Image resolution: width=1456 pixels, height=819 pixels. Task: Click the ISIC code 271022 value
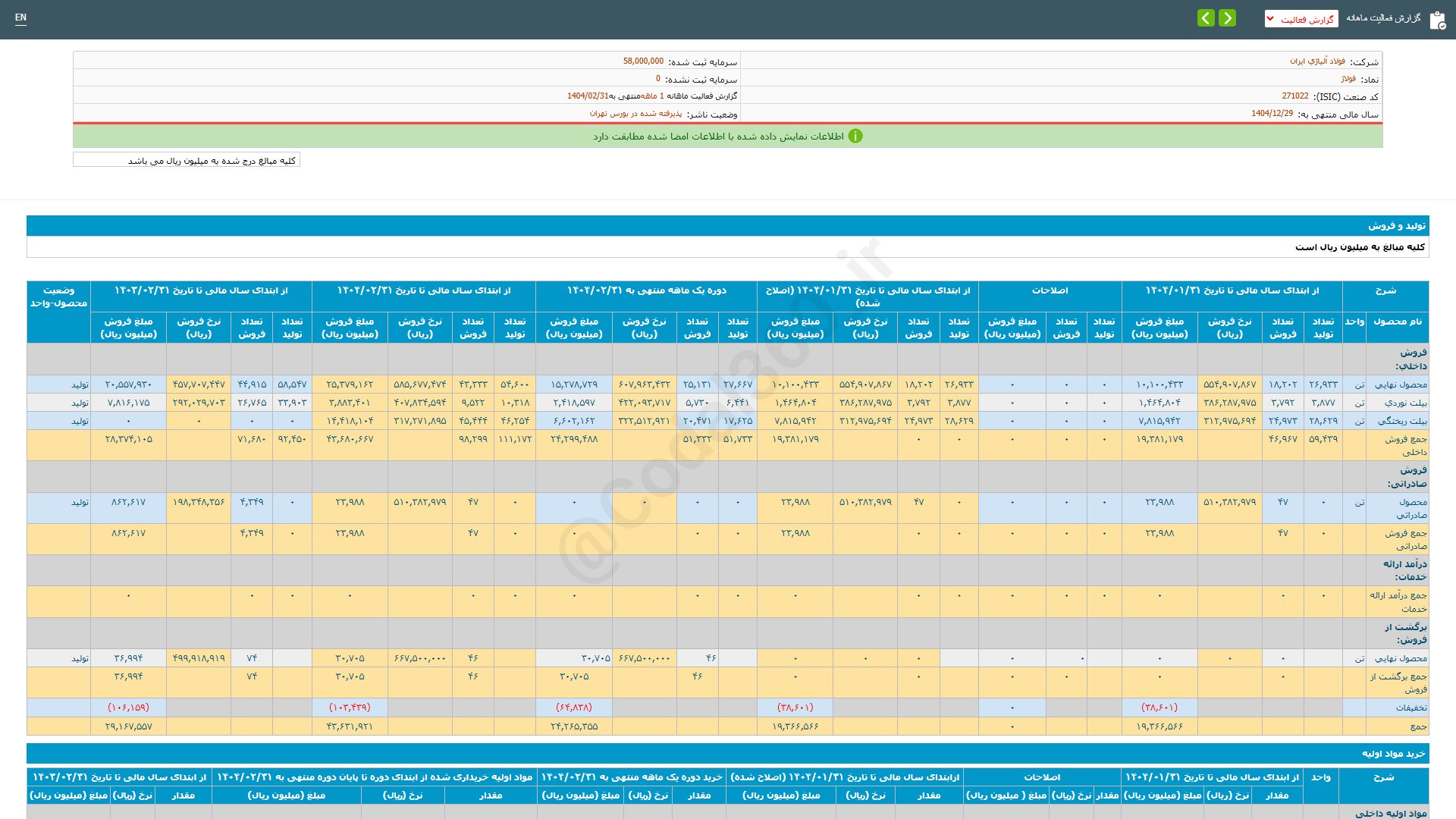(1294, 96)
